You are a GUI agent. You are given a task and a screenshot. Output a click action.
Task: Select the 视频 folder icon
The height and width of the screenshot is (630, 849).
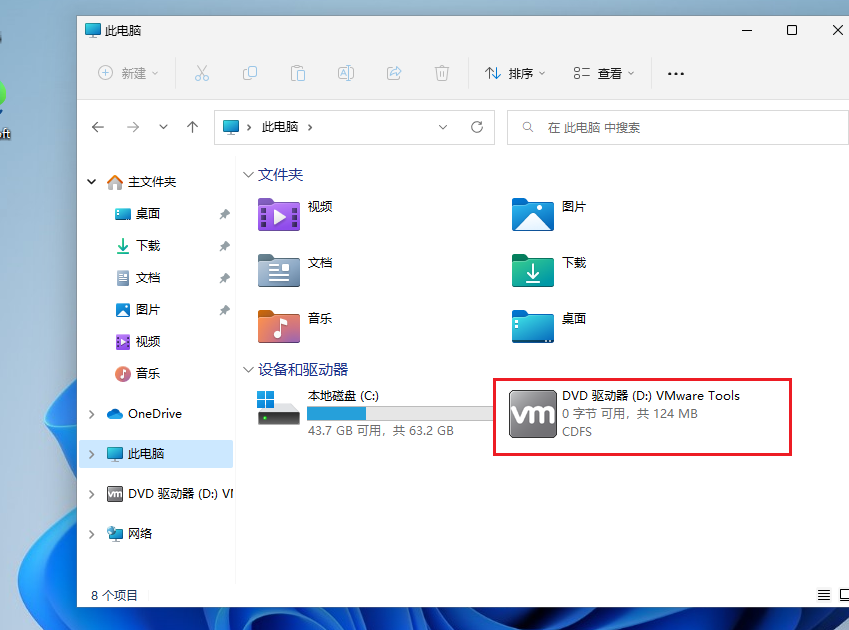pyautogui.click(x=279, y=215)
